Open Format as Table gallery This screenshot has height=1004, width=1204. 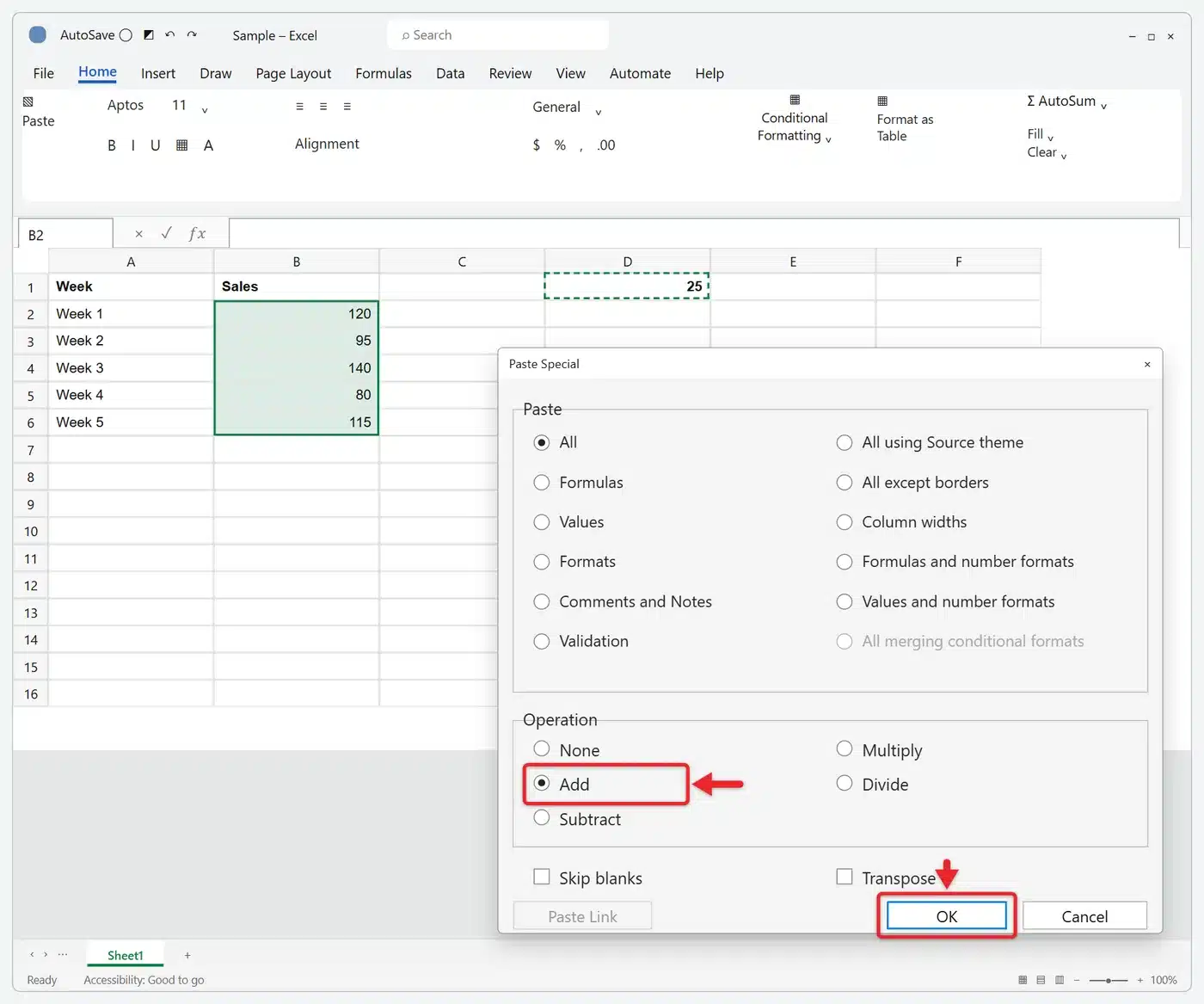coord(905,120)
